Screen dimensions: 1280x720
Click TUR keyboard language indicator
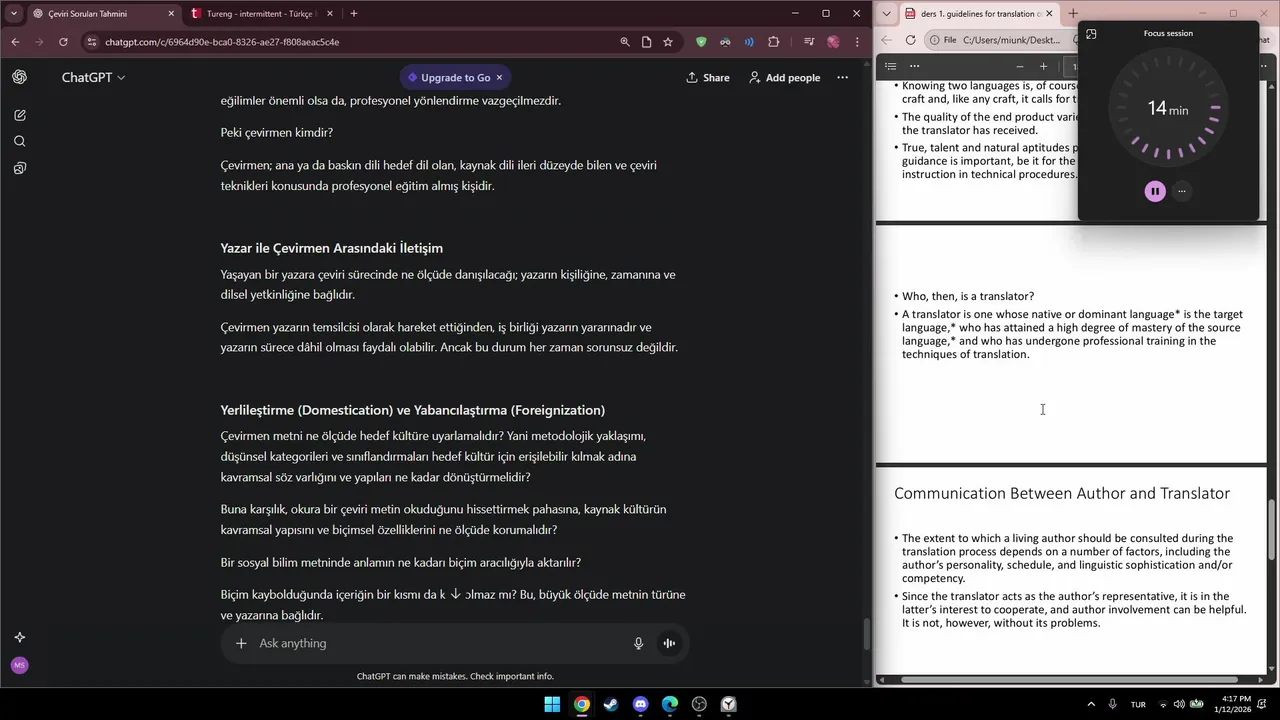click(1138, 704)
